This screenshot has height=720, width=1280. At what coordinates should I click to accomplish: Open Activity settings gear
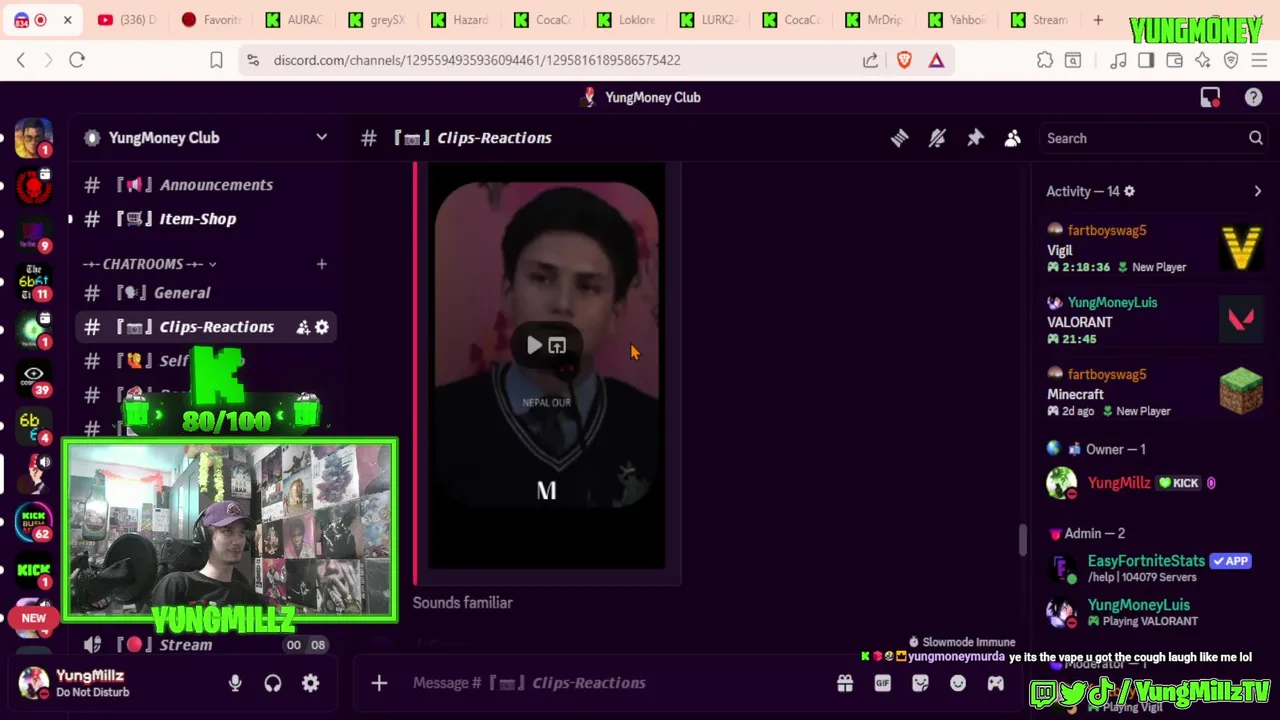coord(1129,191)
